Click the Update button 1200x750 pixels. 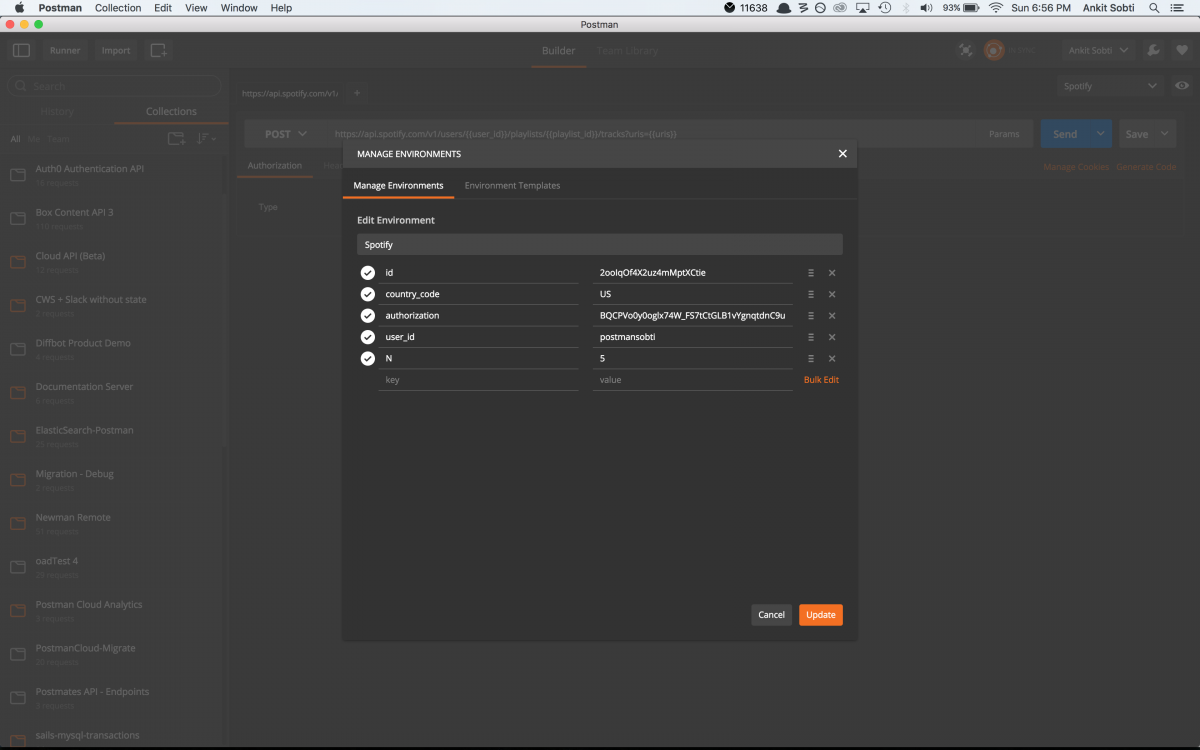point(821,615)
